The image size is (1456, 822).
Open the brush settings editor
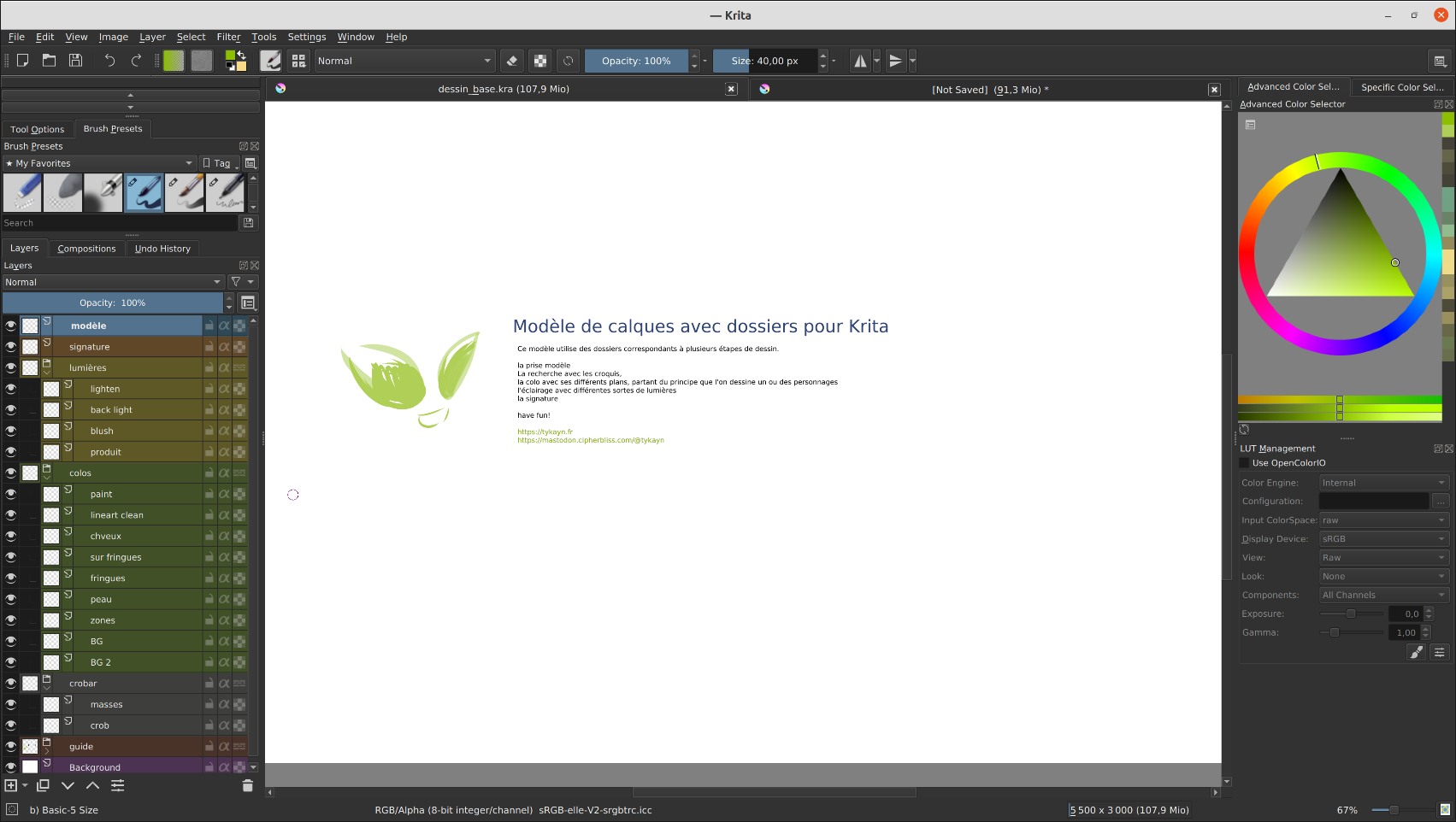click(270, 61)
